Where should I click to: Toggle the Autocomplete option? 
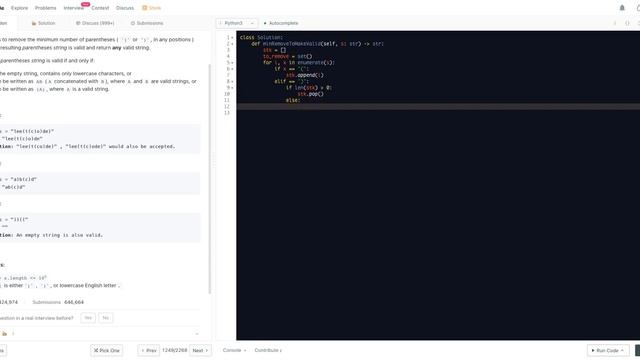pyautogui.click(x=281, y=23)
